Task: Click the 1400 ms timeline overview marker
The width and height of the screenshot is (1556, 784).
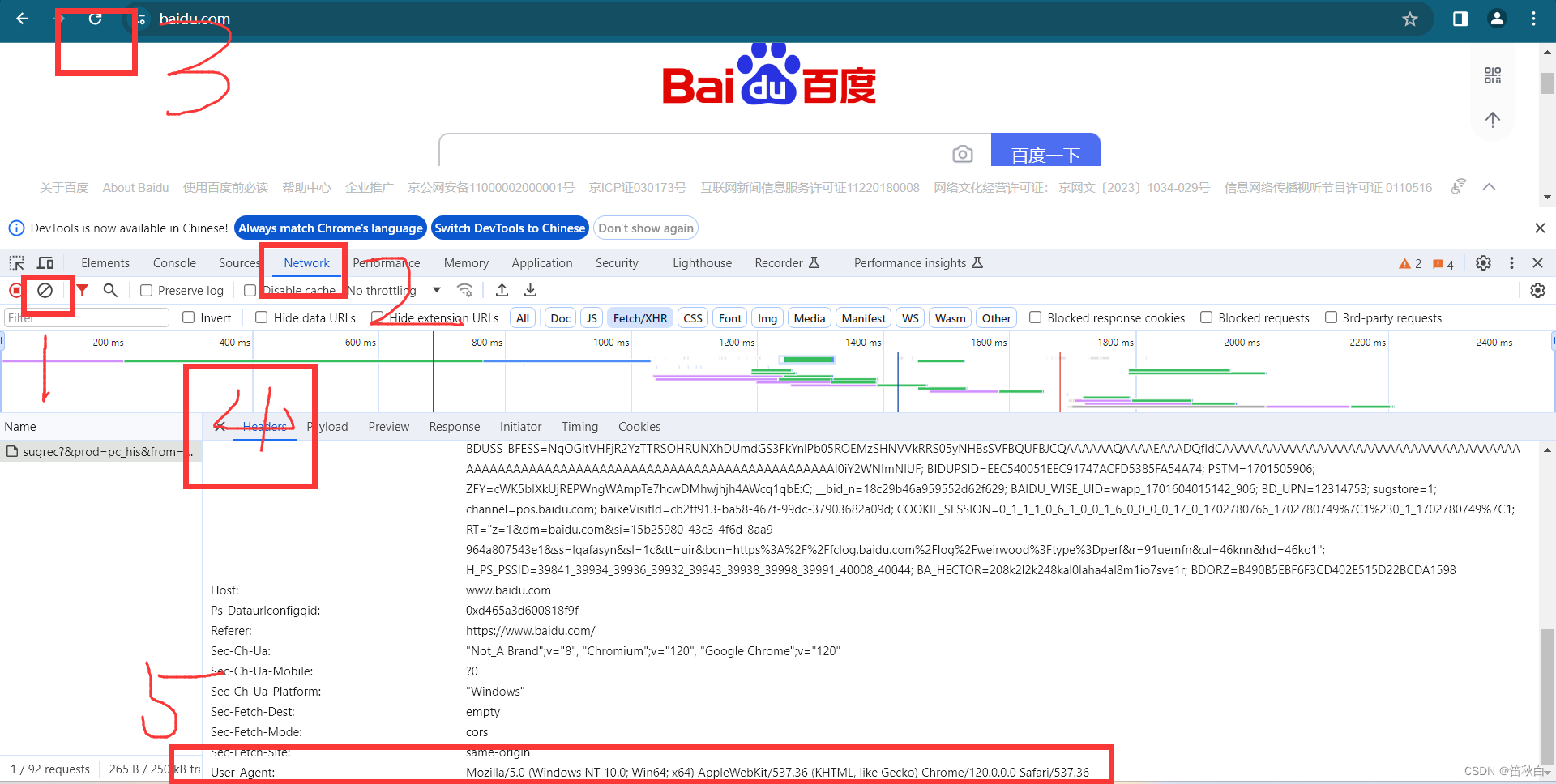Action: (x=863, y=343)
